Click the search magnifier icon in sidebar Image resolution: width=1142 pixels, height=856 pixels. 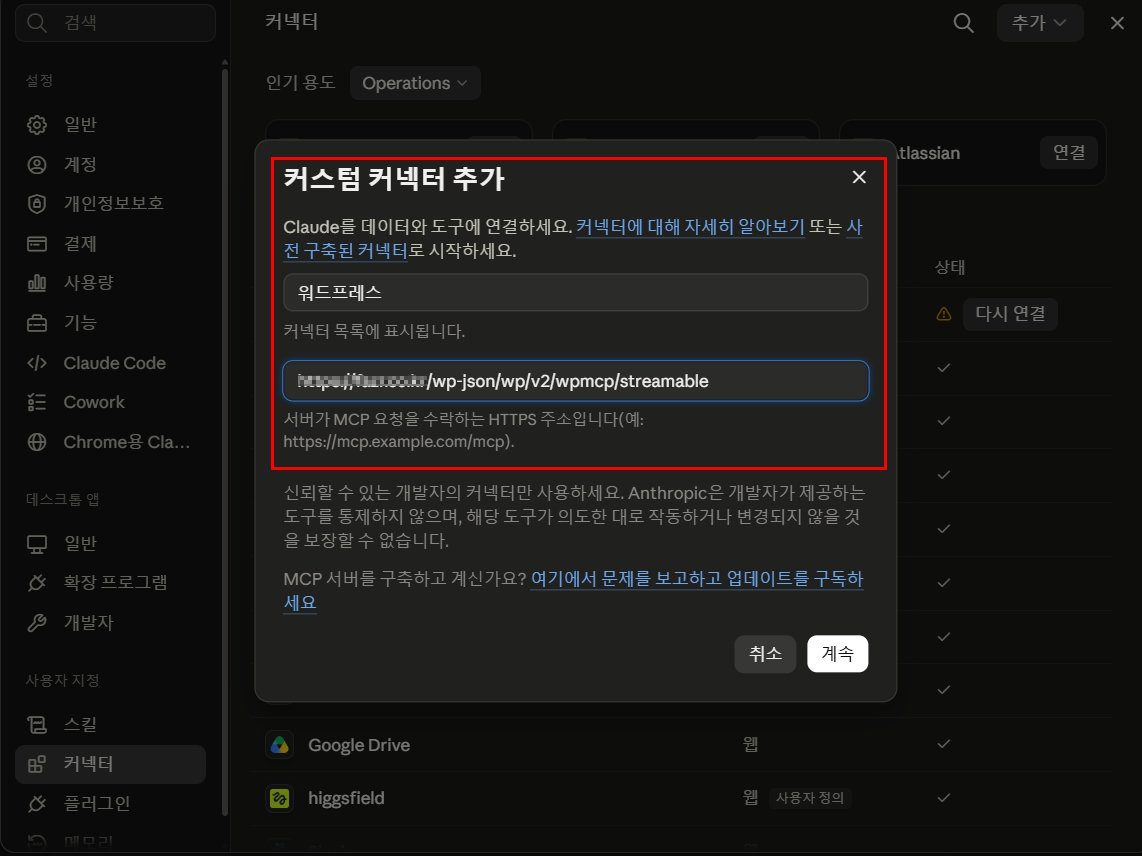pos(36,23)
